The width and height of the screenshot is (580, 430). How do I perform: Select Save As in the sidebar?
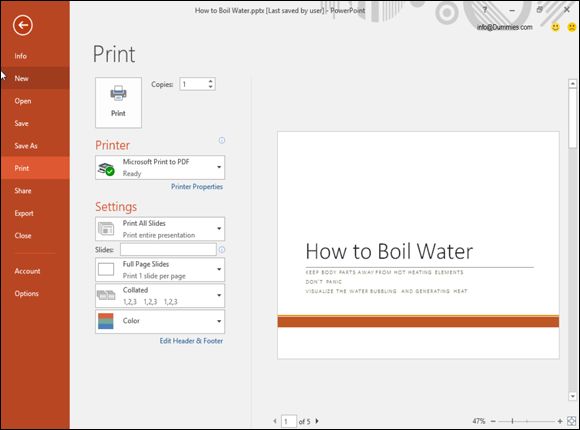pyautogui.click(x=26, y=146)
